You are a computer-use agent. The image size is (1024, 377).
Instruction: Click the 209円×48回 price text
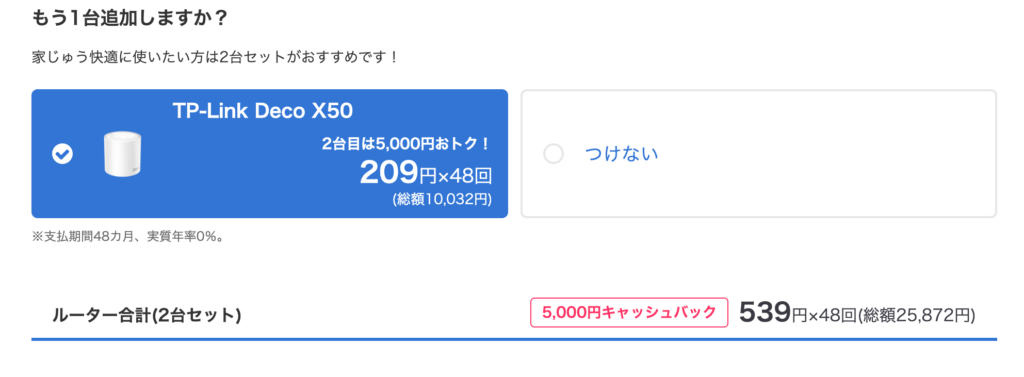coord(426,173)
